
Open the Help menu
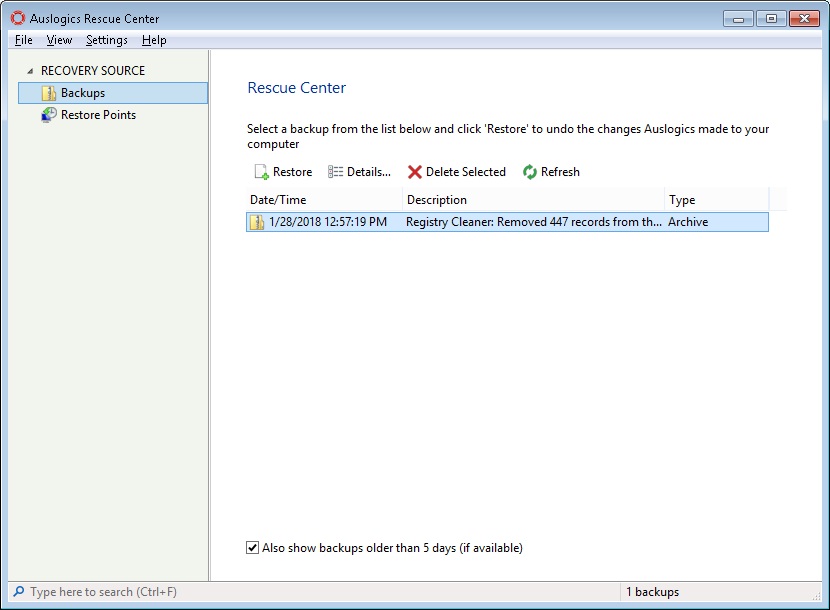tap(154, 40)
